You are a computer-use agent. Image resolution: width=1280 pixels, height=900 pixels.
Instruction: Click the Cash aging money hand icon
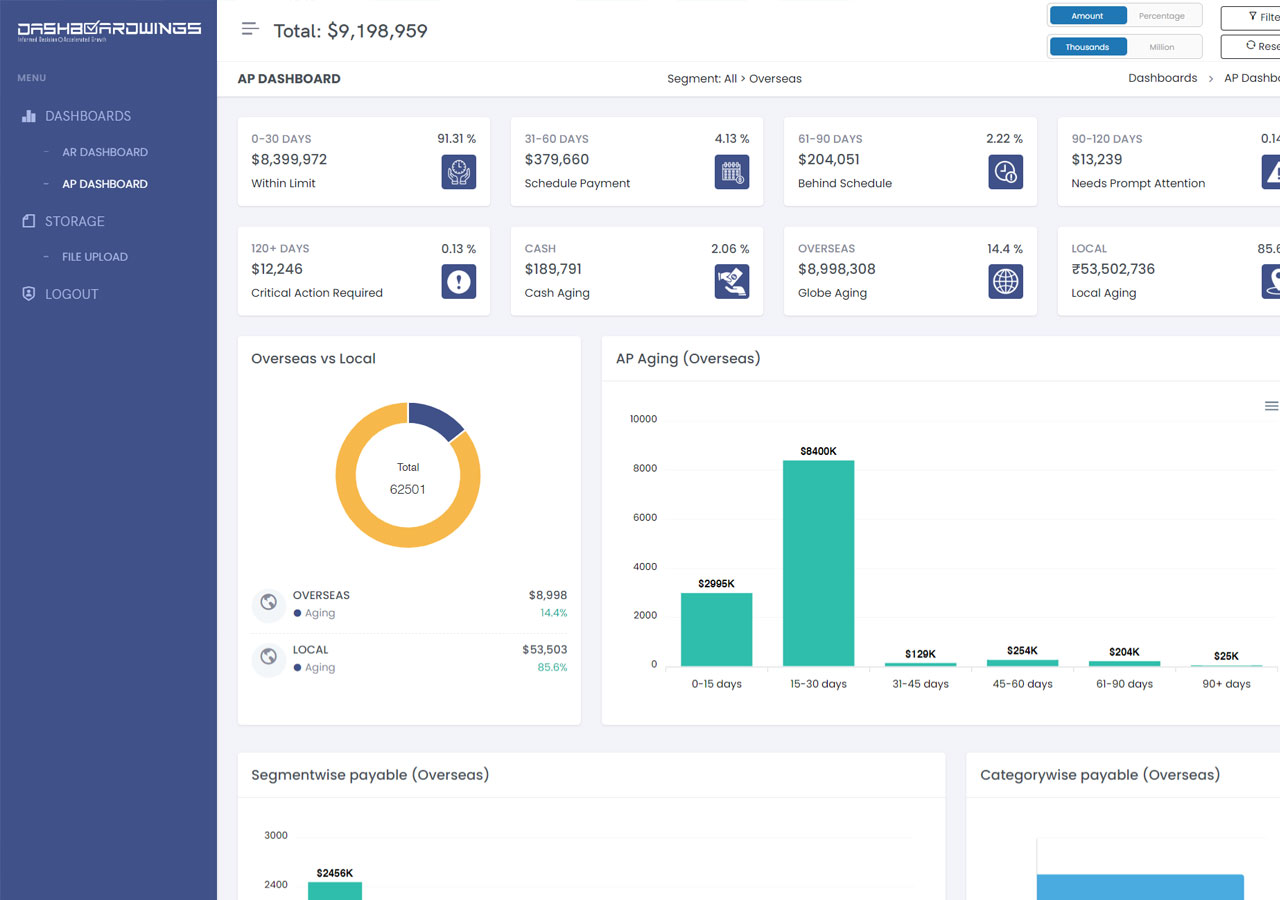coord(732,282)
